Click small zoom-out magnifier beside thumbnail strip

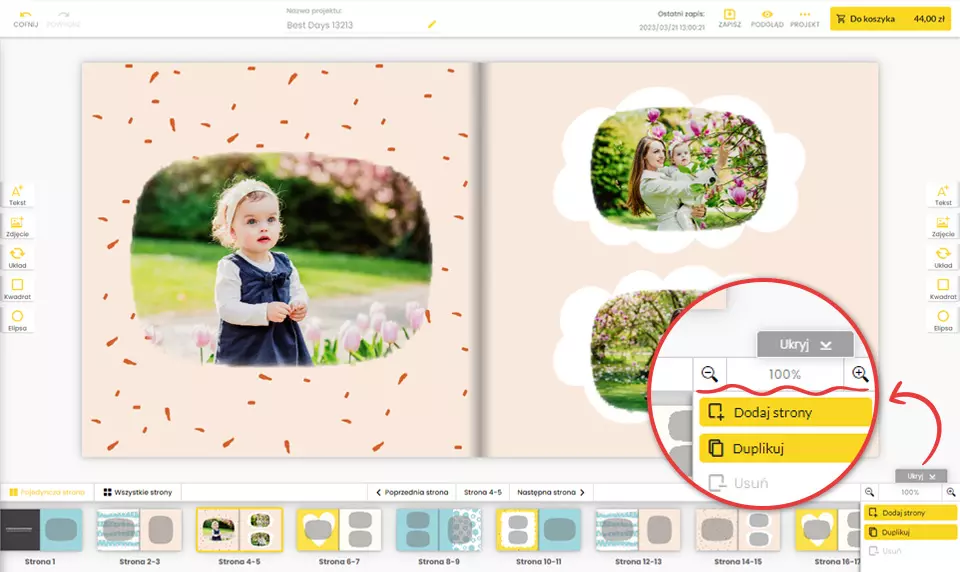869,492
